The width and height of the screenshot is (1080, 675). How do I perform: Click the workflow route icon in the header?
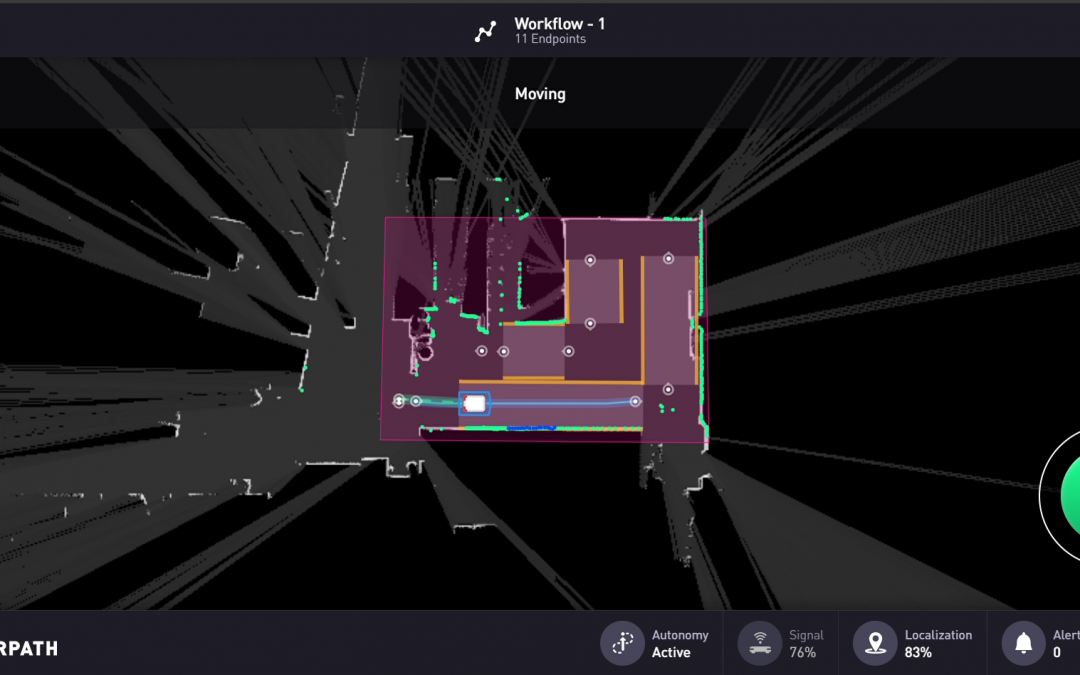(x=485, y=31)
